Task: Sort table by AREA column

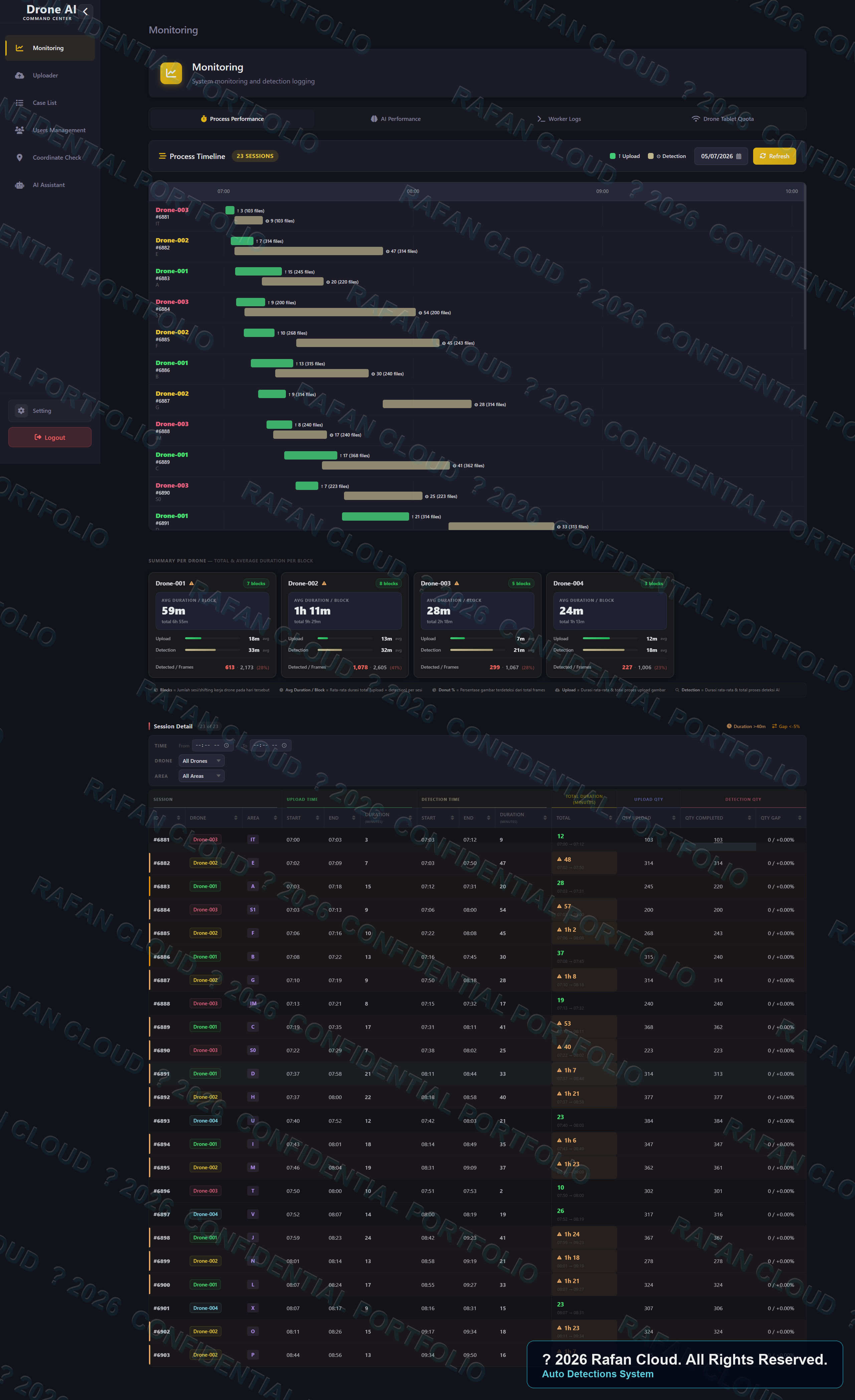Action: [x=262, y=818]
